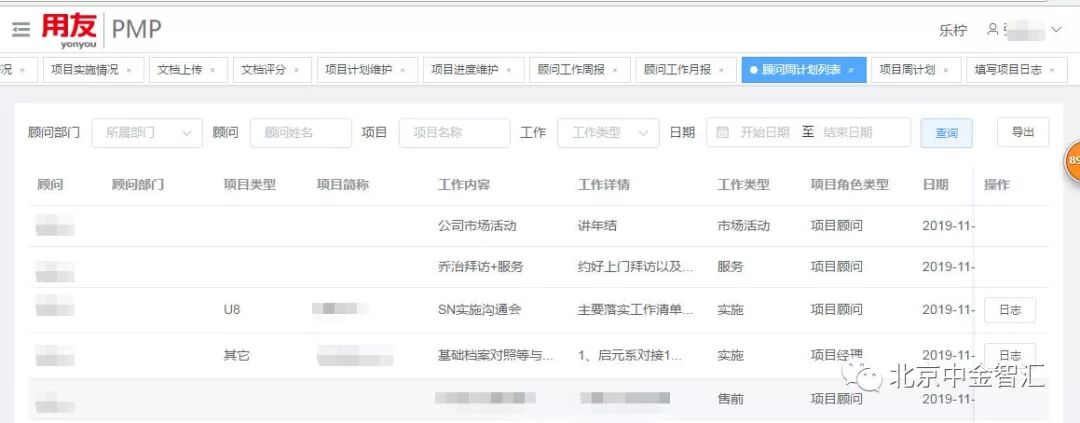Image resolution: width=1080 pixels, height=423 pixels.
Task: Click the calendar icon in date field
Action: (723, 132)
